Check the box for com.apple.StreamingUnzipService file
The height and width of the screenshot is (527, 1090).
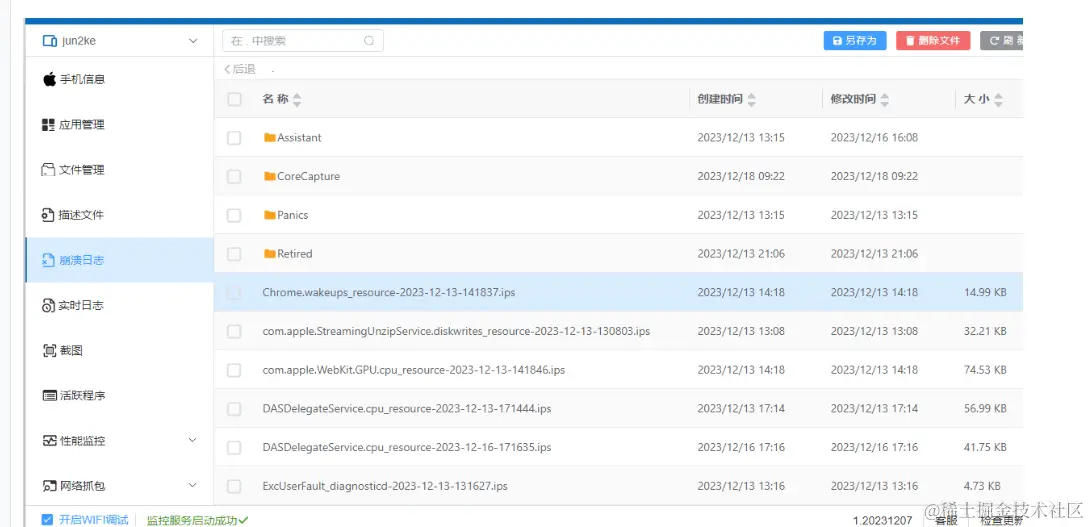coord(234,331)
